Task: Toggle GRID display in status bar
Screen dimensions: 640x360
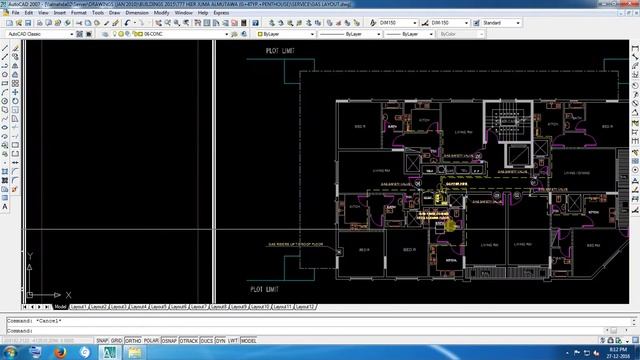Action: pyautogui.click(x=117, y=340)
